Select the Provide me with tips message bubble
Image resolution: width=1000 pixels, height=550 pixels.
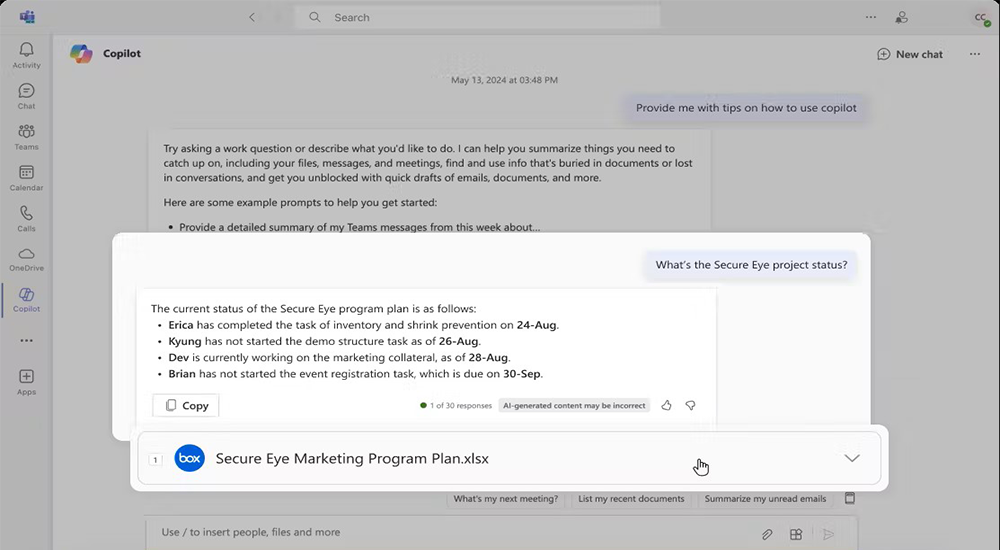coord(746,108)
